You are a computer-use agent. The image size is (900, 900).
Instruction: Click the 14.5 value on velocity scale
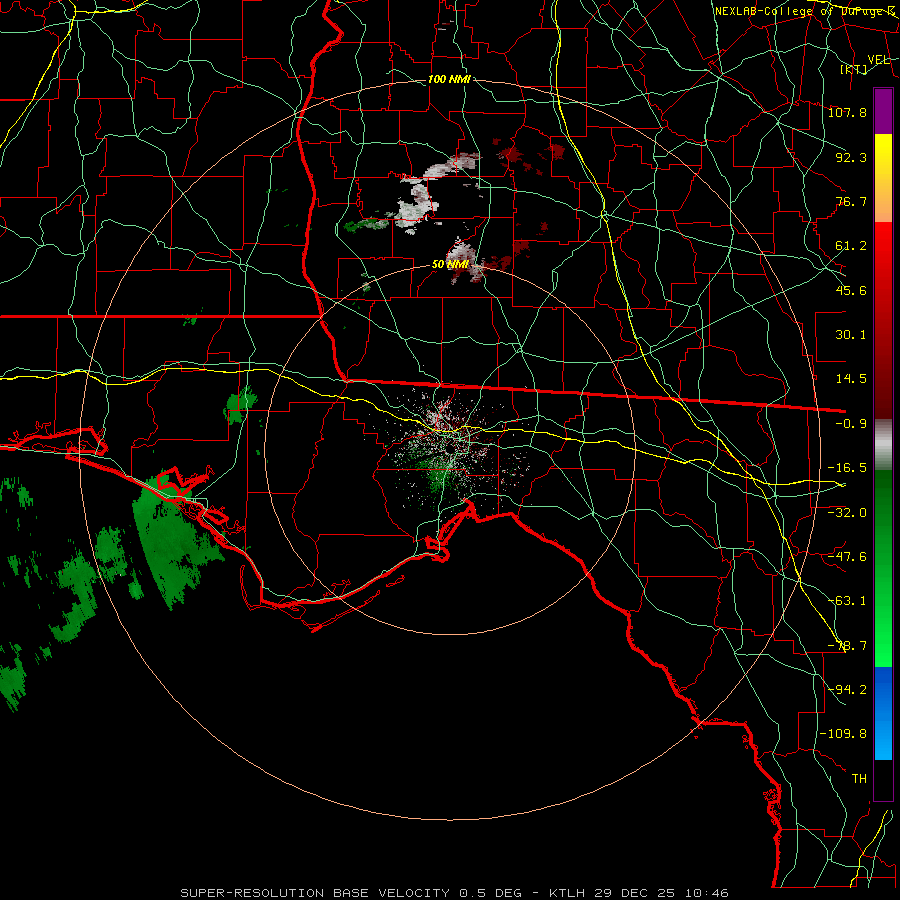[851, 379]
